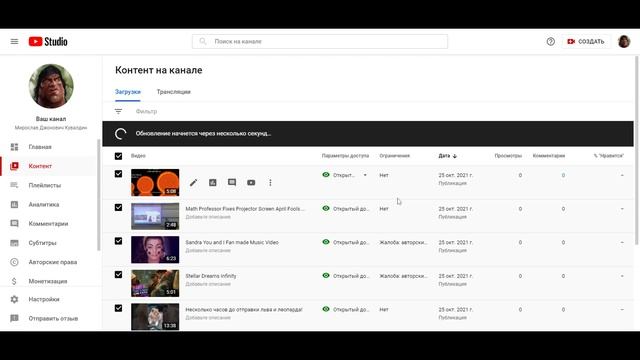This screenshot has height=360, width=640.
Task: Open Субтитры in the sidebar
Action: tap(42, 243)
